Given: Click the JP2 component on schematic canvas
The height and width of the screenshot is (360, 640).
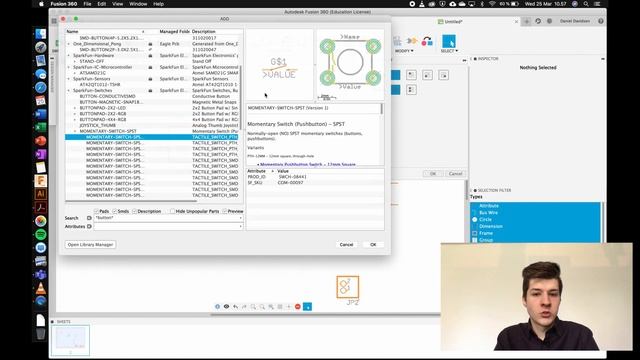Looking at the screenshot, I should tap(348, 287).
